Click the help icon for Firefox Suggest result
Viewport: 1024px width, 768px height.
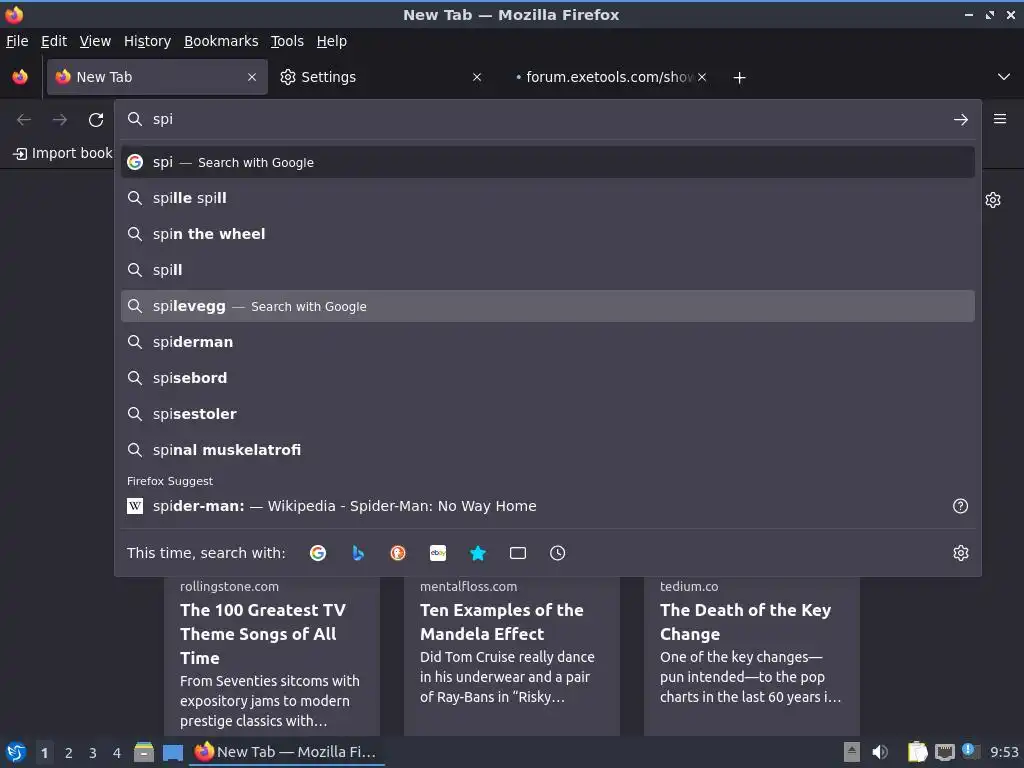pyautogui.click(x=960, y=506)
